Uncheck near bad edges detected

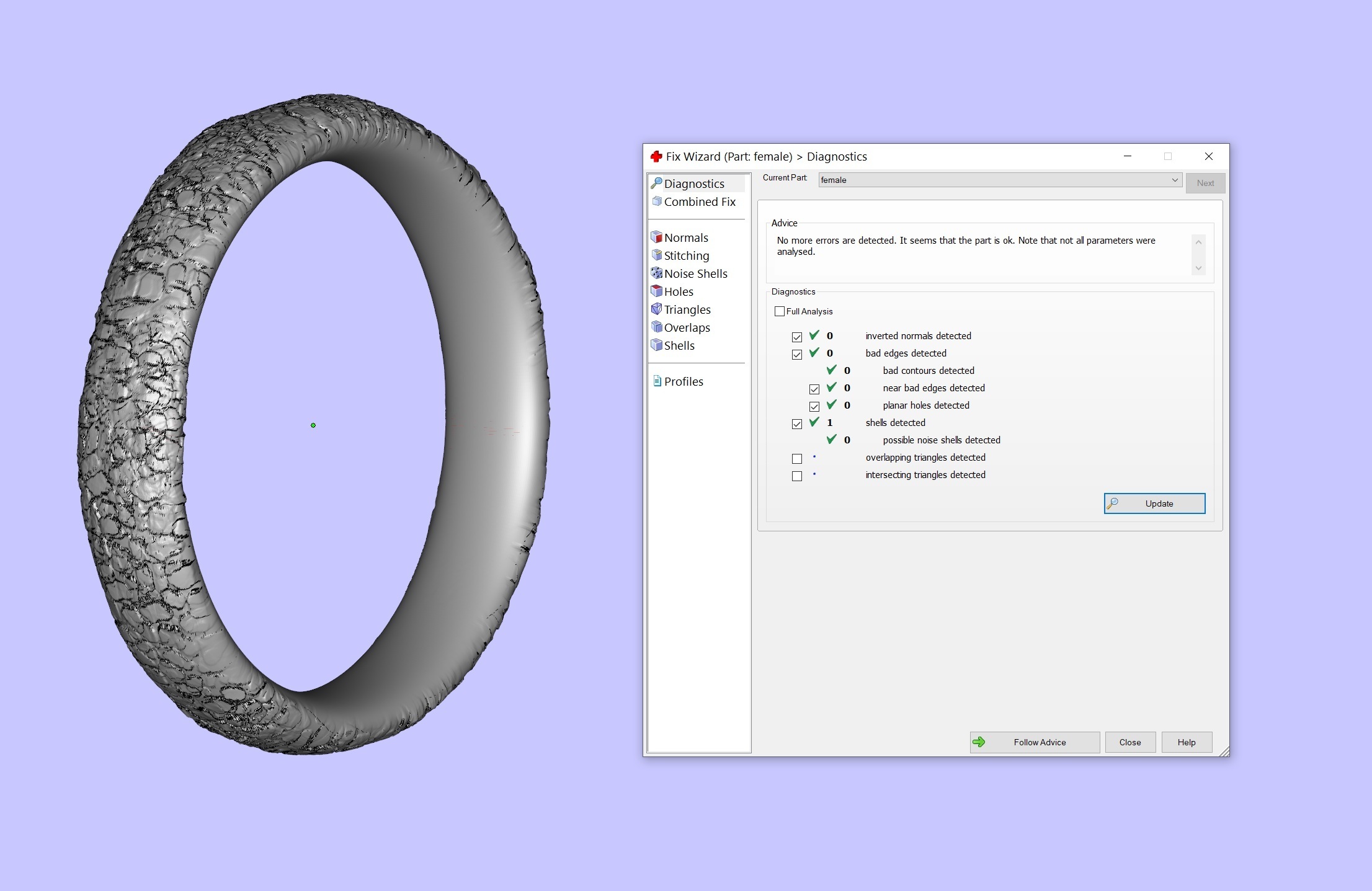click(x=814, y=389)
